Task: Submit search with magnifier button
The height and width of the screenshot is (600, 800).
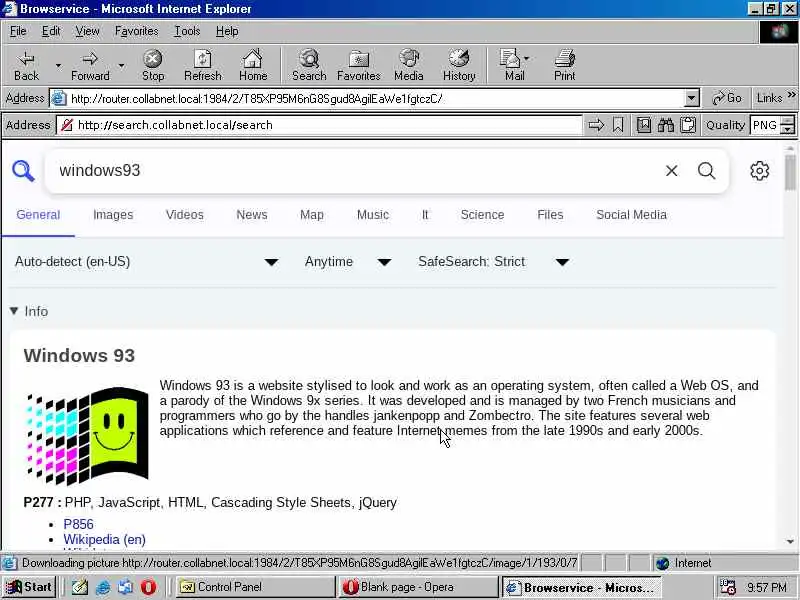Action: [707, 171]
